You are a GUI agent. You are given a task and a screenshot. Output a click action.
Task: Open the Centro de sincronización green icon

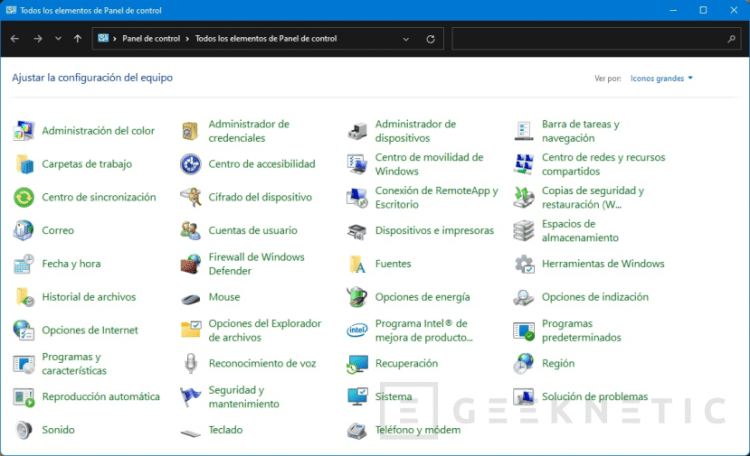[x=24, y=197]
